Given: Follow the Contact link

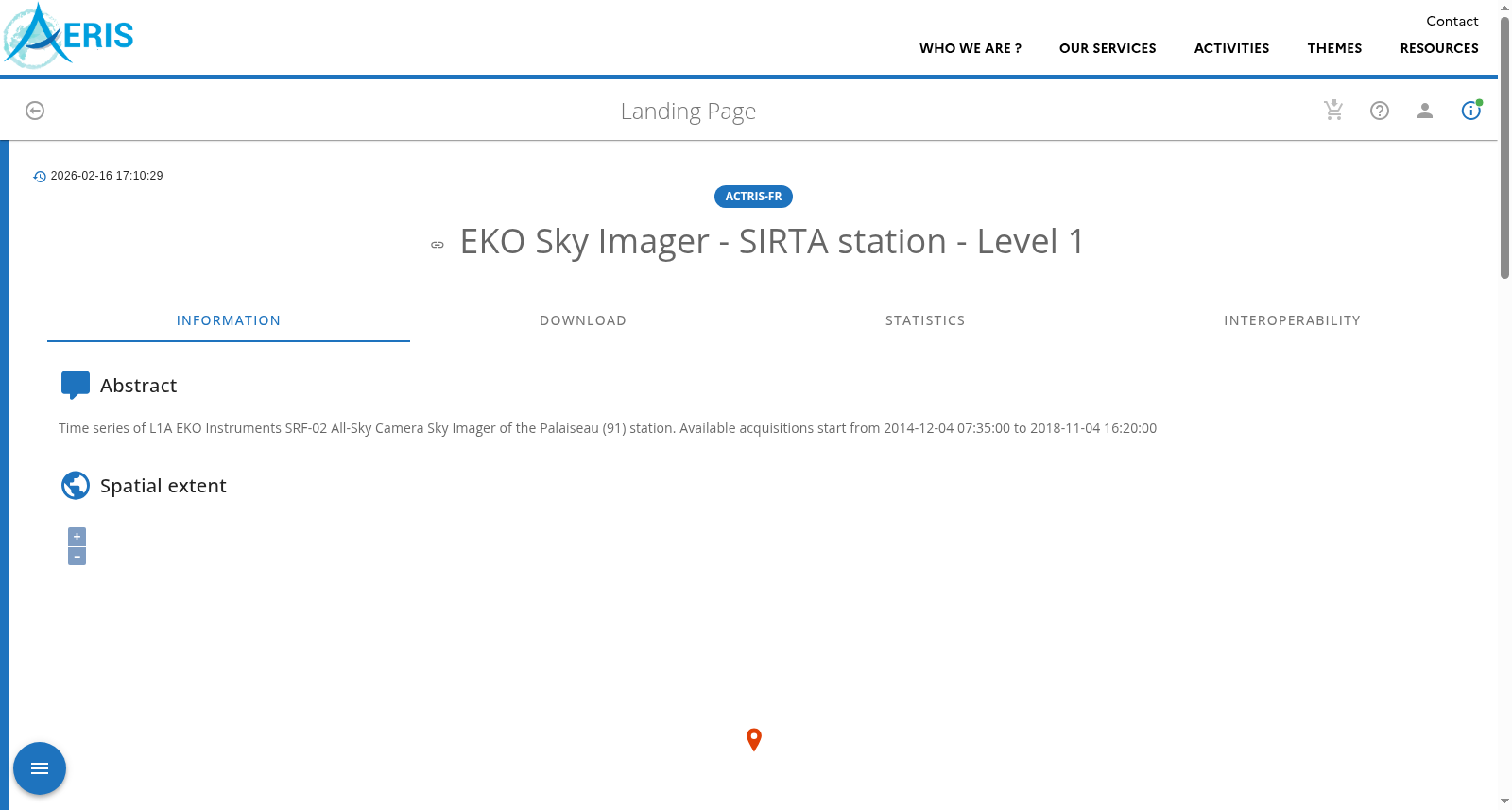Looking at the screenshot, I should (x=1452, y=21).
